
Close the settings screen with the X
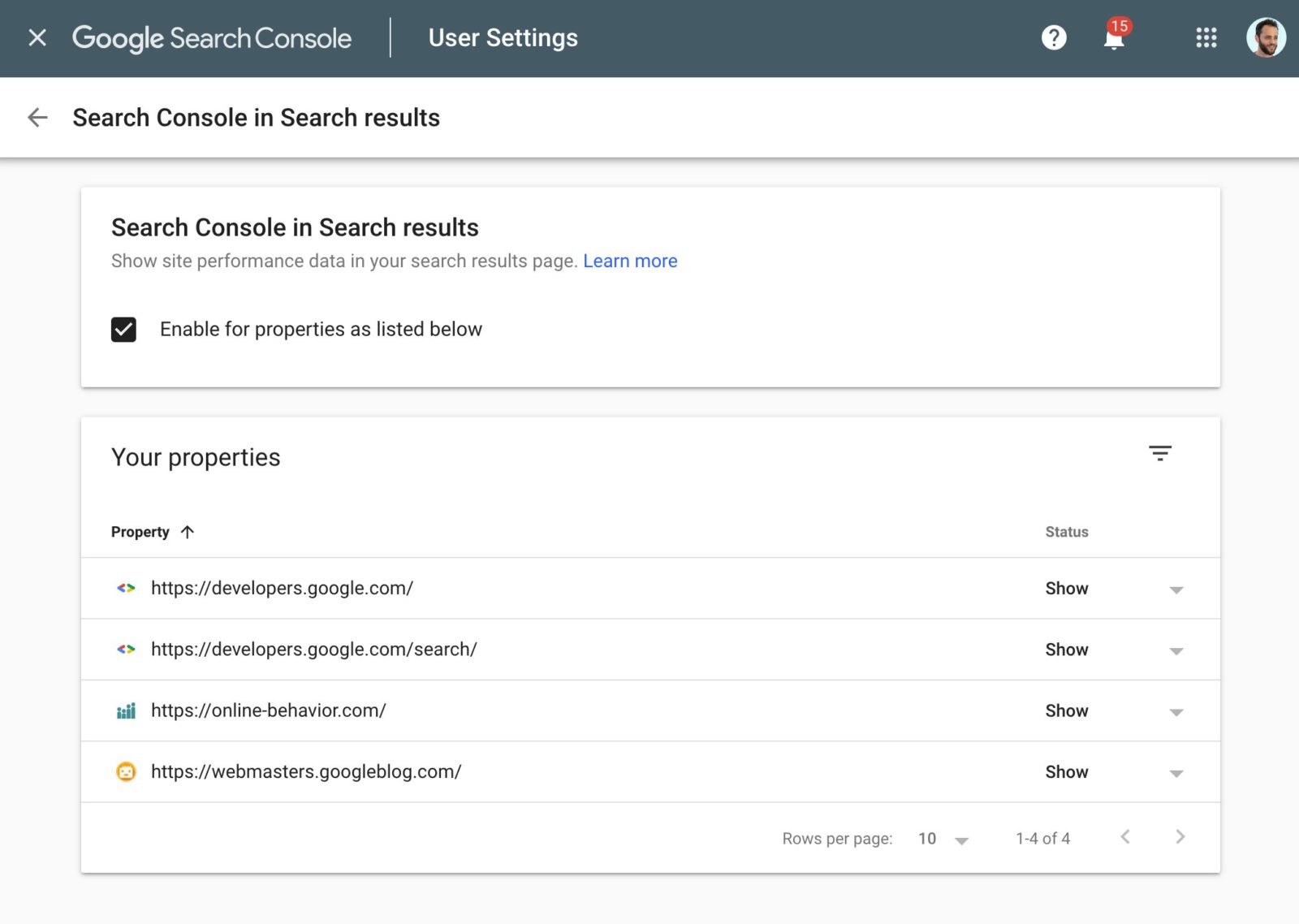click(37, 37)
